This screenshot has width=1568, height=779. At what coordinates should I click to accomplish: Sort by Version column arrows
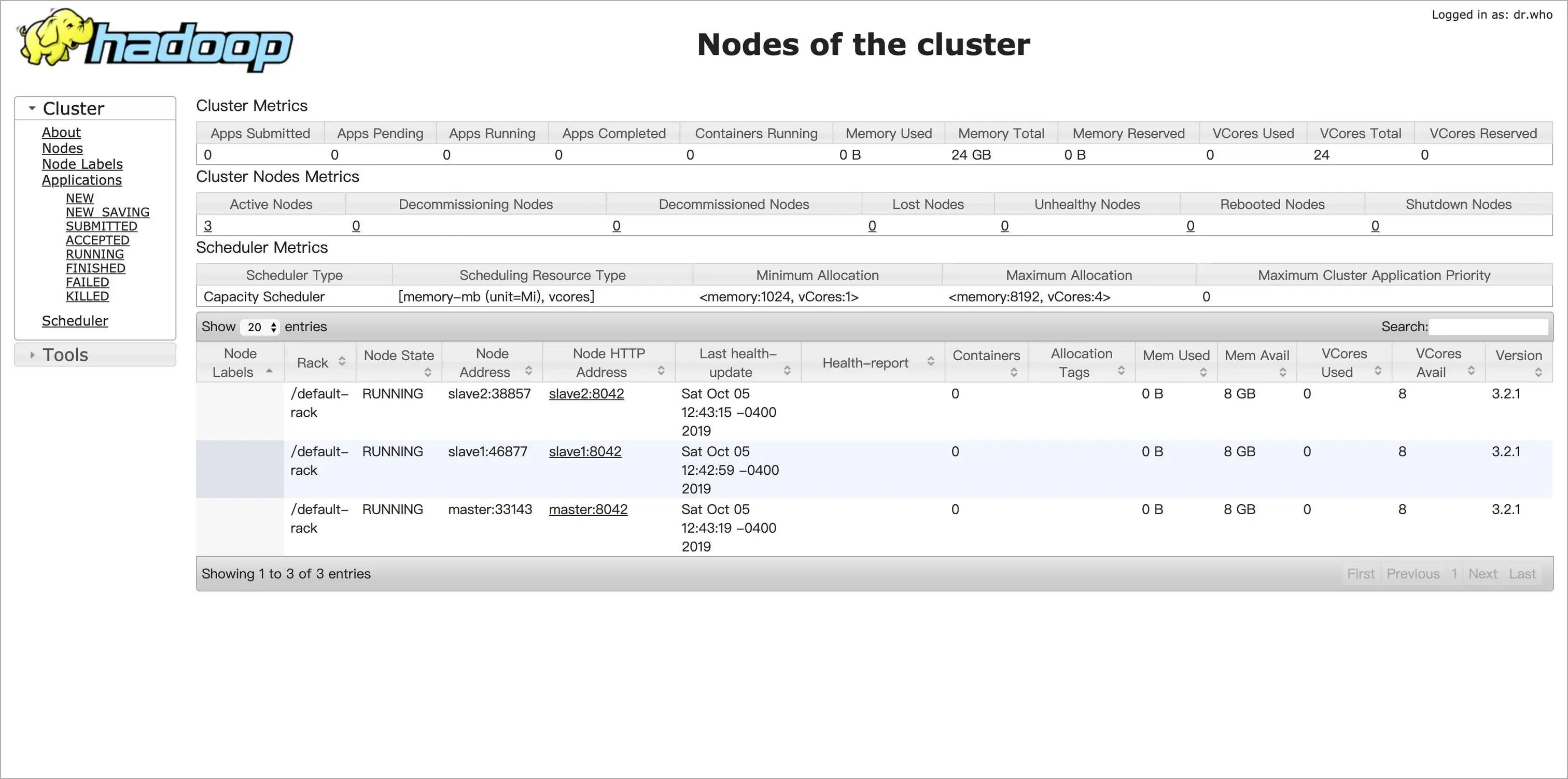[x=1538, y=372]
